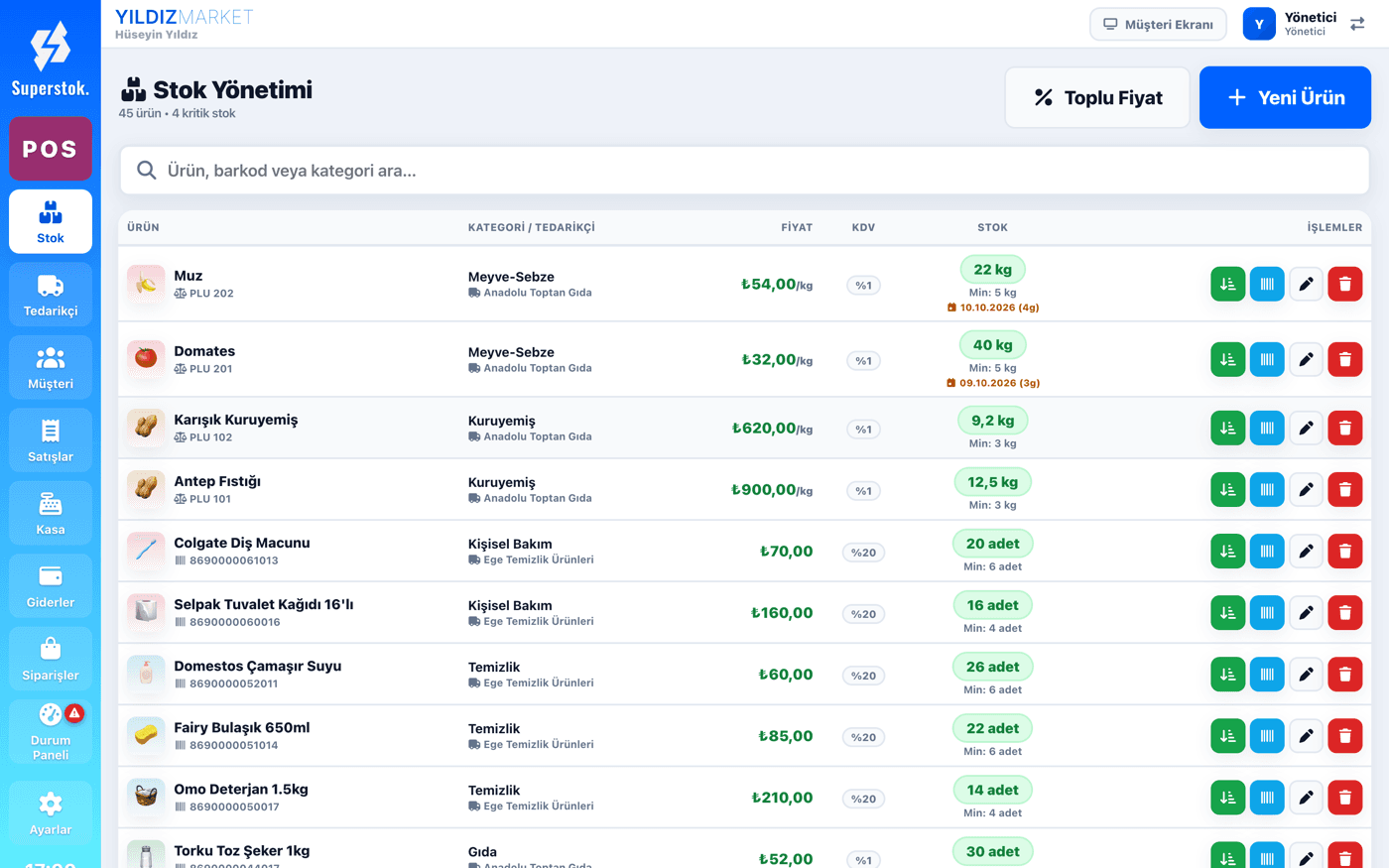The height and width of the screenshot is (868, 1389).
Task: Open Ayarlar settings
Action: tap(51, 813)
